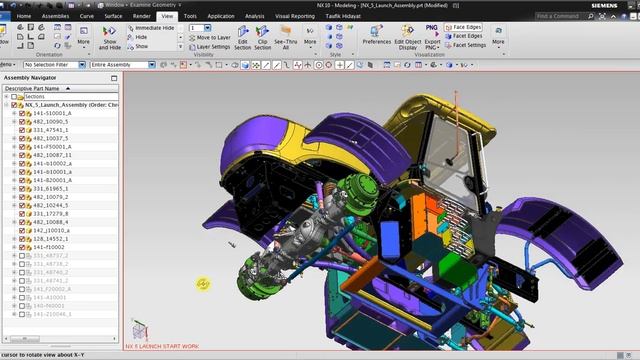
Task: Sort by the Descriptive Part Name column header
Action: point(60,88)
